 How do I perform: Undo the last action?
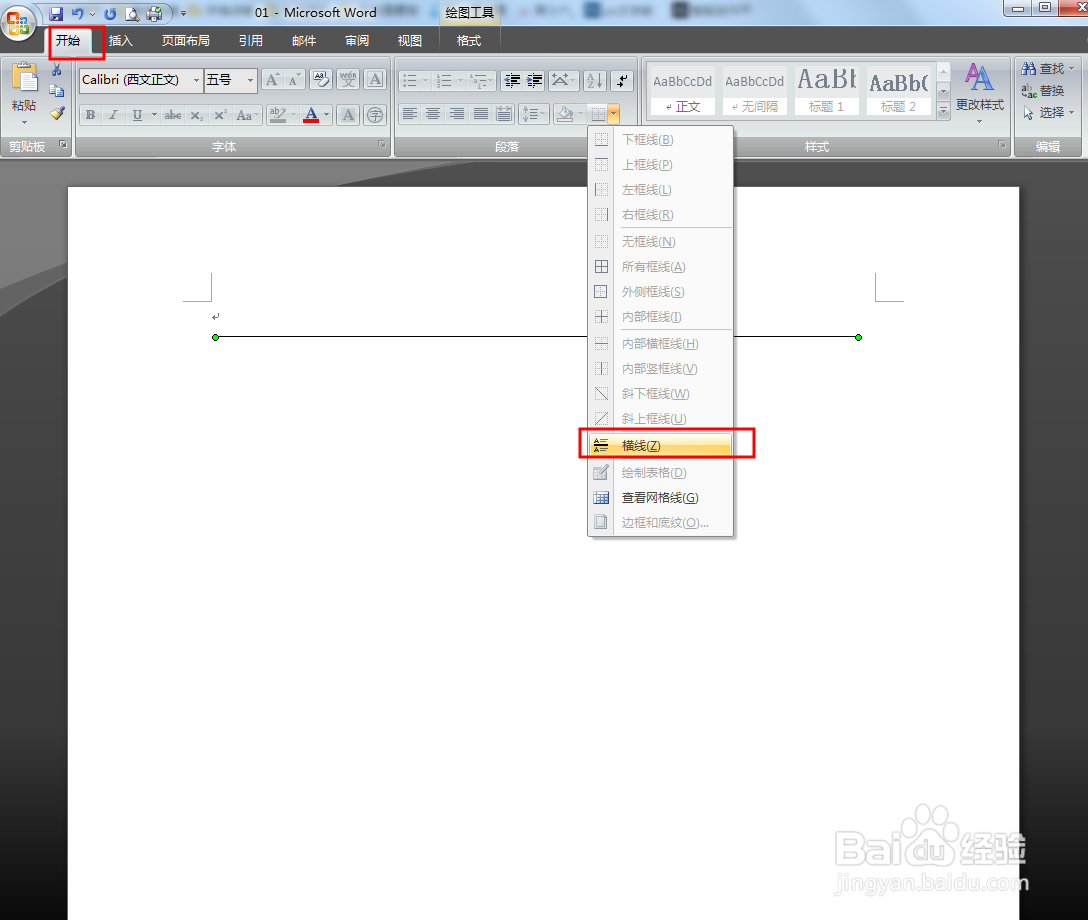pyautogui.click(x=77, y=13)
